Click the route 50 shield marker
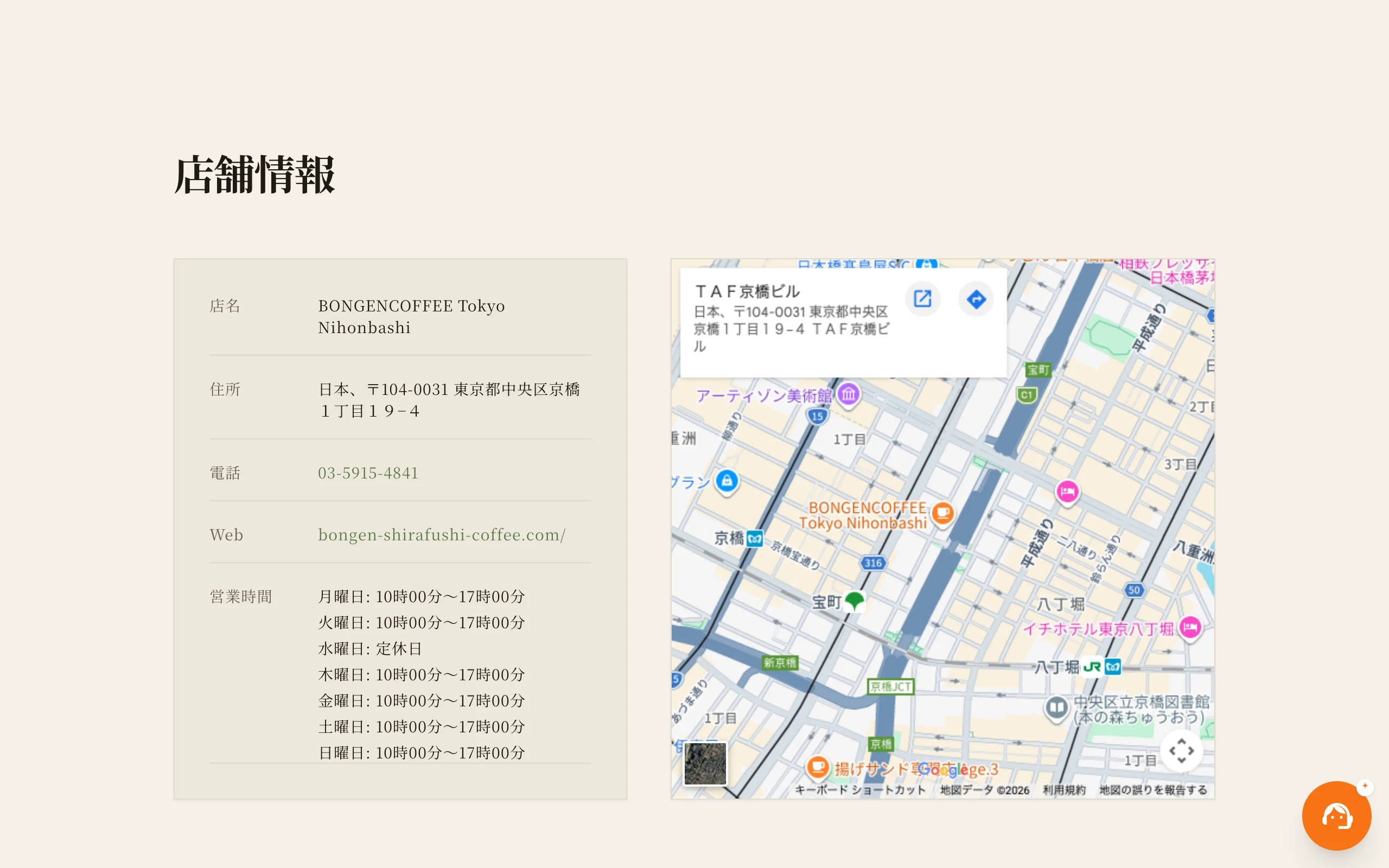The image size is (1389, 868). 1133,590
